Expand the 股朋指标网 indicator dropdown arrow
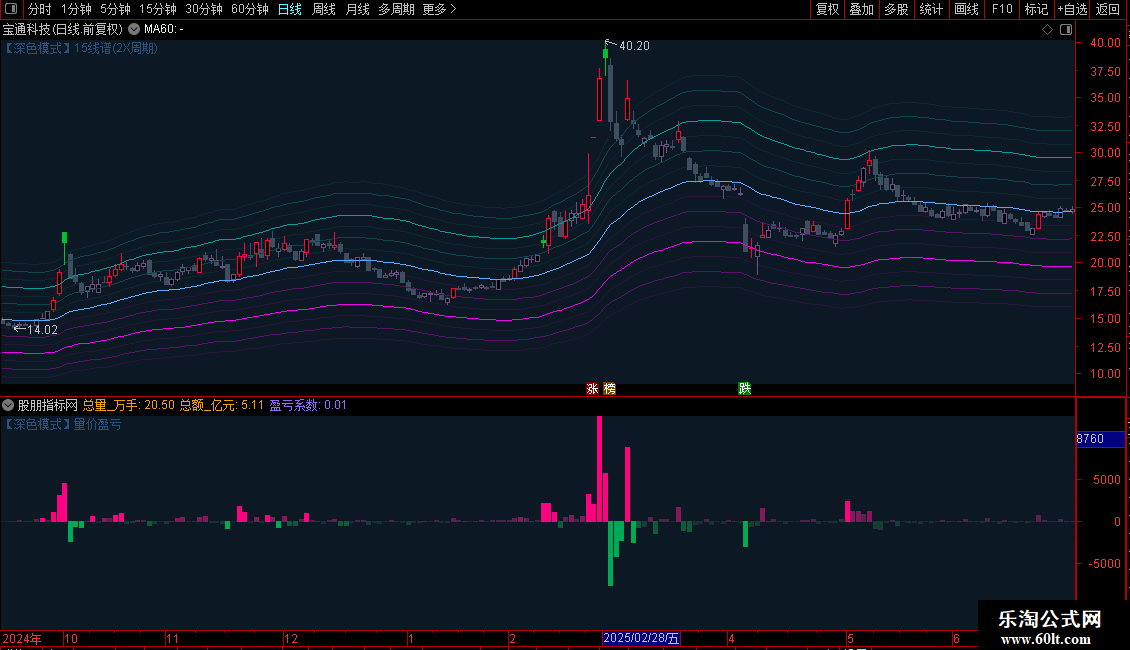This screenshot has height=650, width=1130. click(x=8, y=405)
